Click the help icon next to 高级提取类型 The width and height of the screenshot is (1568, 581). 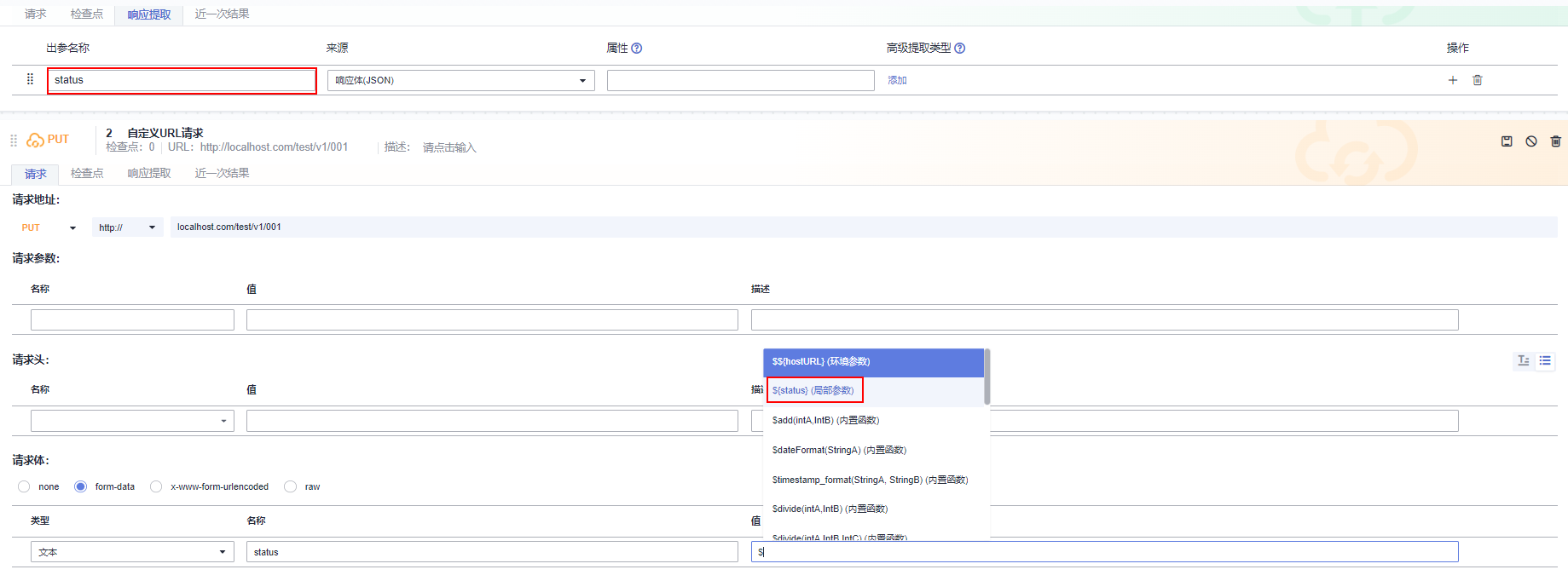pos(960,49)
